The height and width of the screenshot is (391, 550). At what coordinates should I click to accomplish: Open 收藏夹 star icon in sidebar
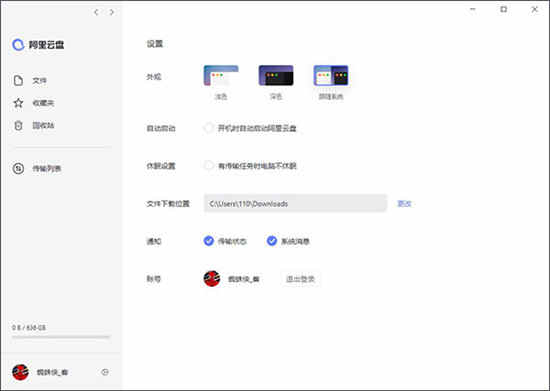click(18, 103)
